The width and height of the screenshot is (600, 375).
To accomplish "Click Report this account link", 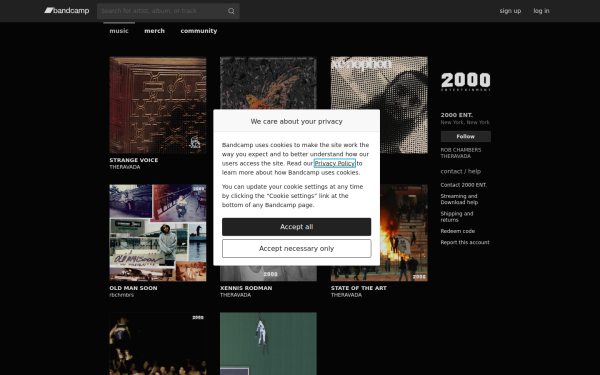I will pyautogui.click(x=465, y=242).
